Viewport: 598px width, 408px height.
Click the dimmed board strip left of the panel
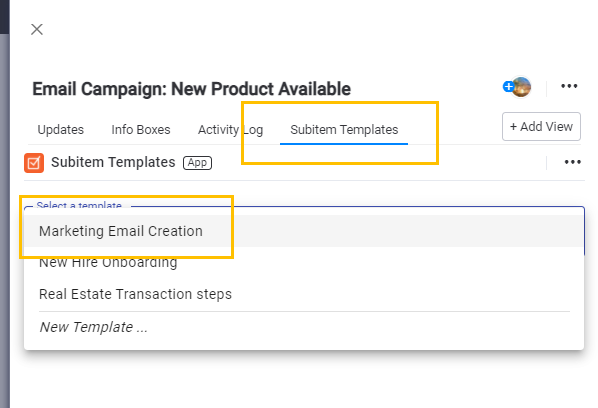(x=5, y=221)
